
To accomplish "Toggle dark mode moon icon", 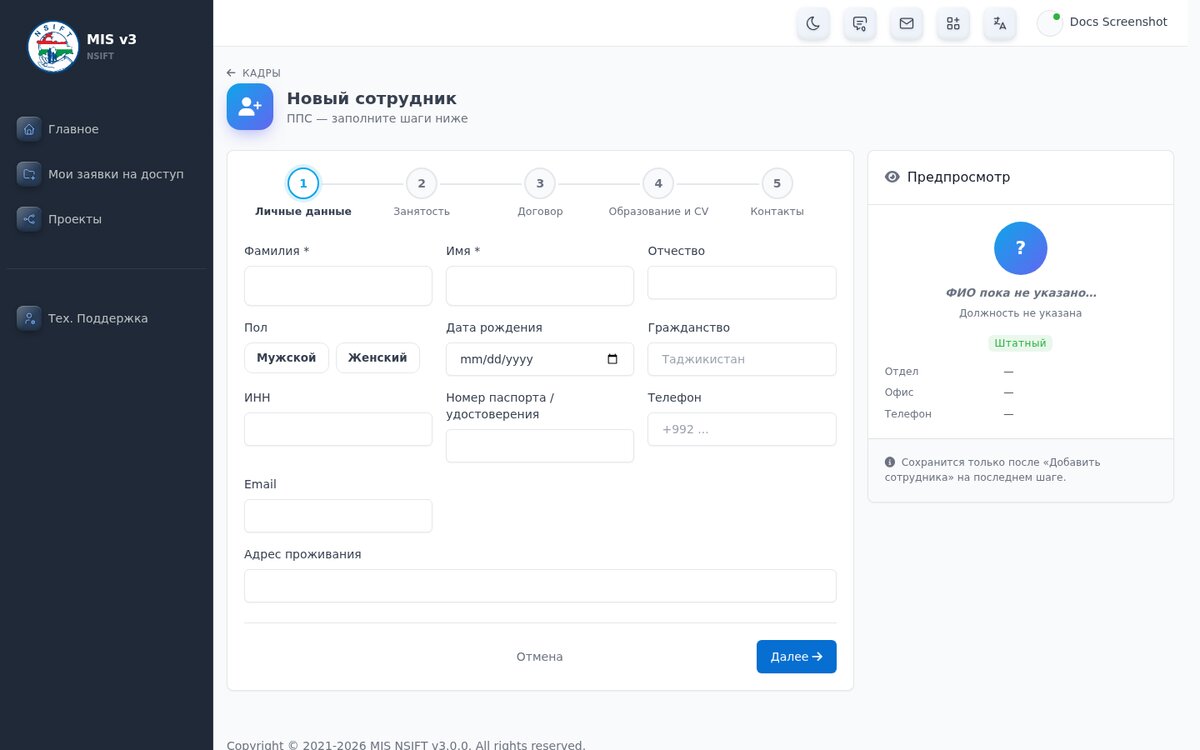I will (813, 23).
